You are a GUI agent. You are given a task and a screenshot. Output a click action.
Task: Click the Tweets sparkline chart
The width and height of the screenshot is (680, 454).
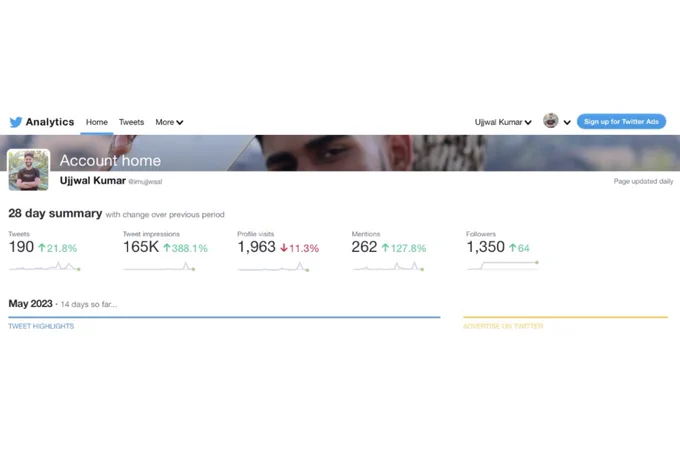(x=45, y=266)
